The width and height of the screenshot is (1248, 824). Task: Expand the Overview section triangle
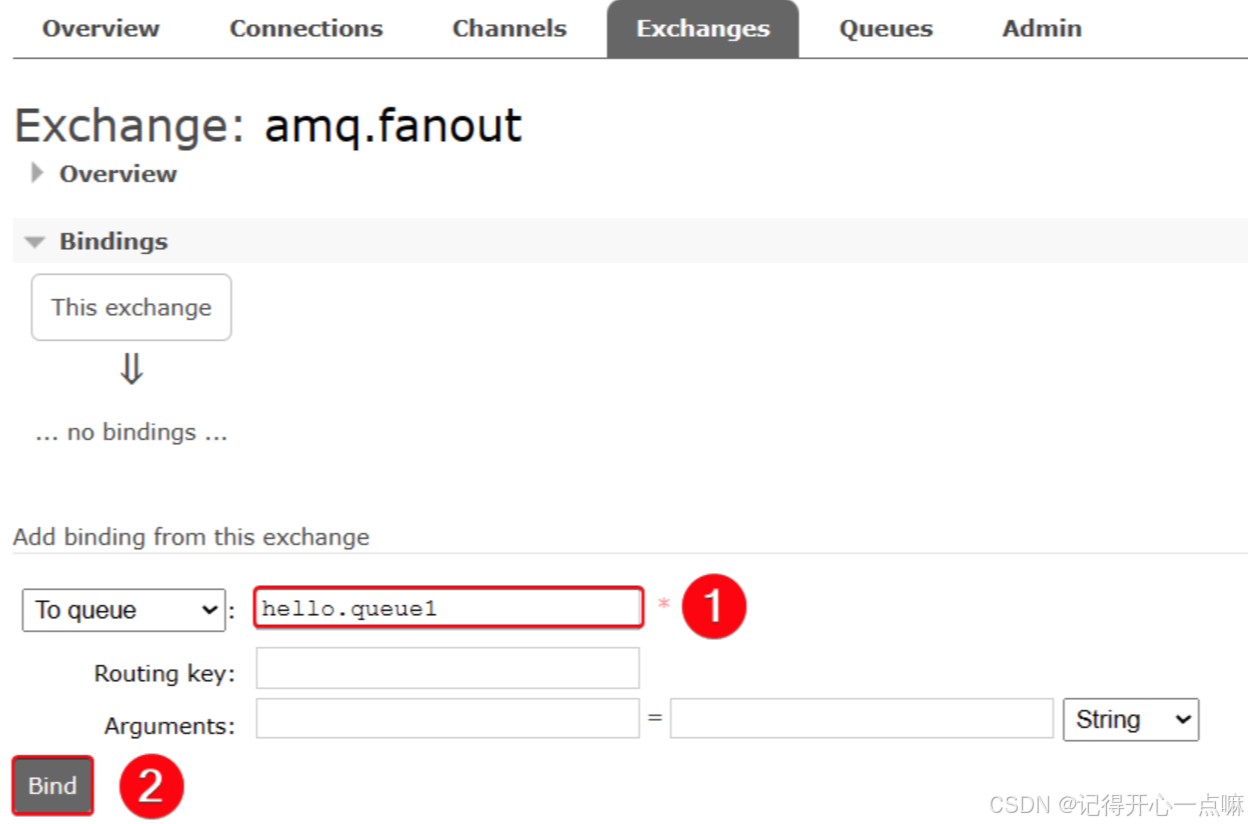37,173
